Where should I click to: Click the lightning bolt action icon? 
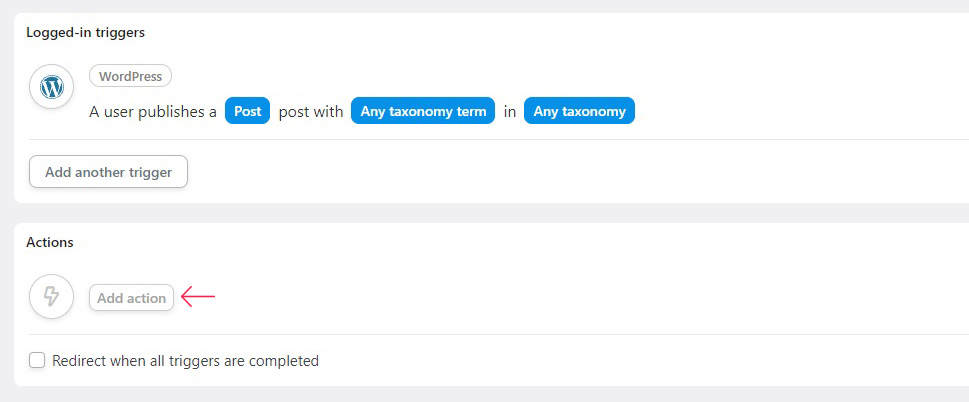pyautogui.click(x=52, y=297)
